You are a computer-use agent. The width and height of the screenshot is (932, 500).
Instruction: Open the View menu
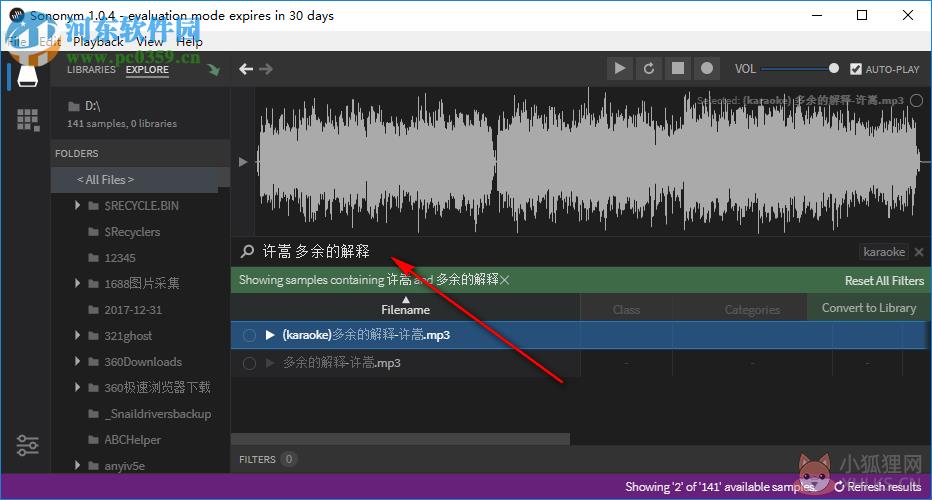[149, 42]
